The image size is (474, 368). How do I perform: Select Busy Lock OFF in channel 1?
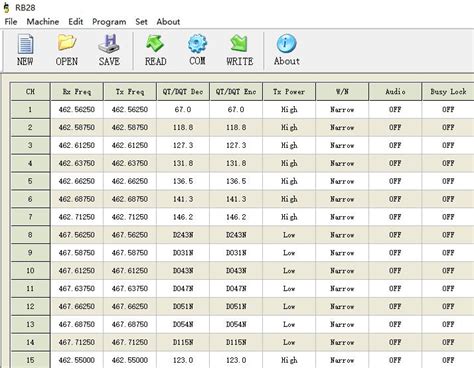tap(448, 109)
